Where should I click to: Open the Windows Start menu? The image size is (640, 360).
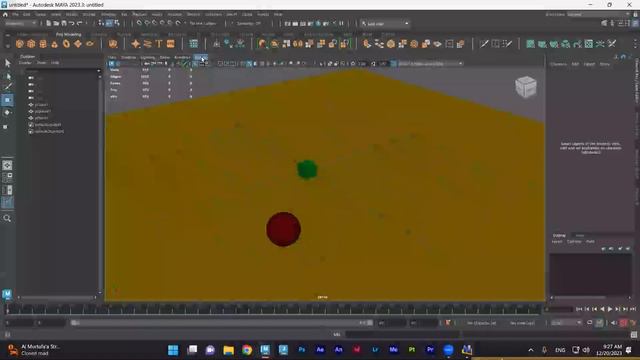(173, 350)
